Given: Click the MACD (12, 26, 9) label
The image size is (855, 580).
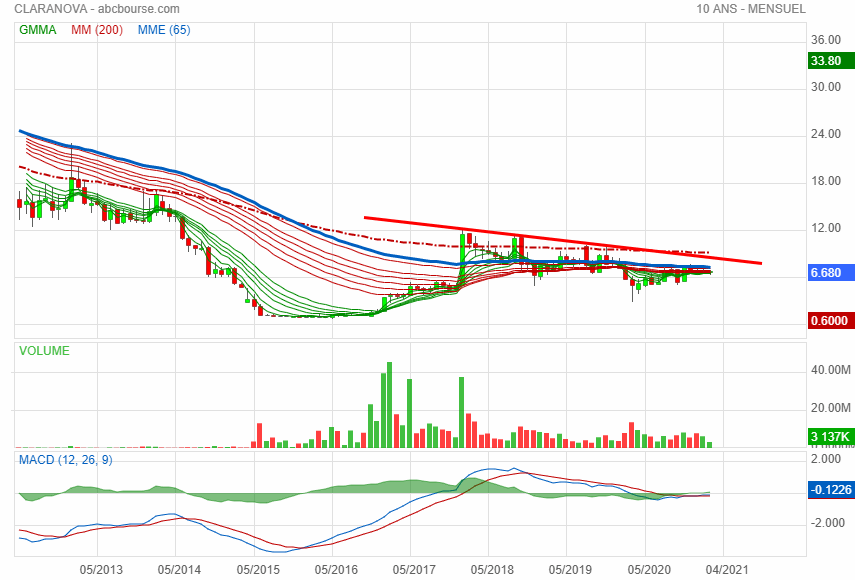Looking at the screenshot, I should (x=65, y=460).
